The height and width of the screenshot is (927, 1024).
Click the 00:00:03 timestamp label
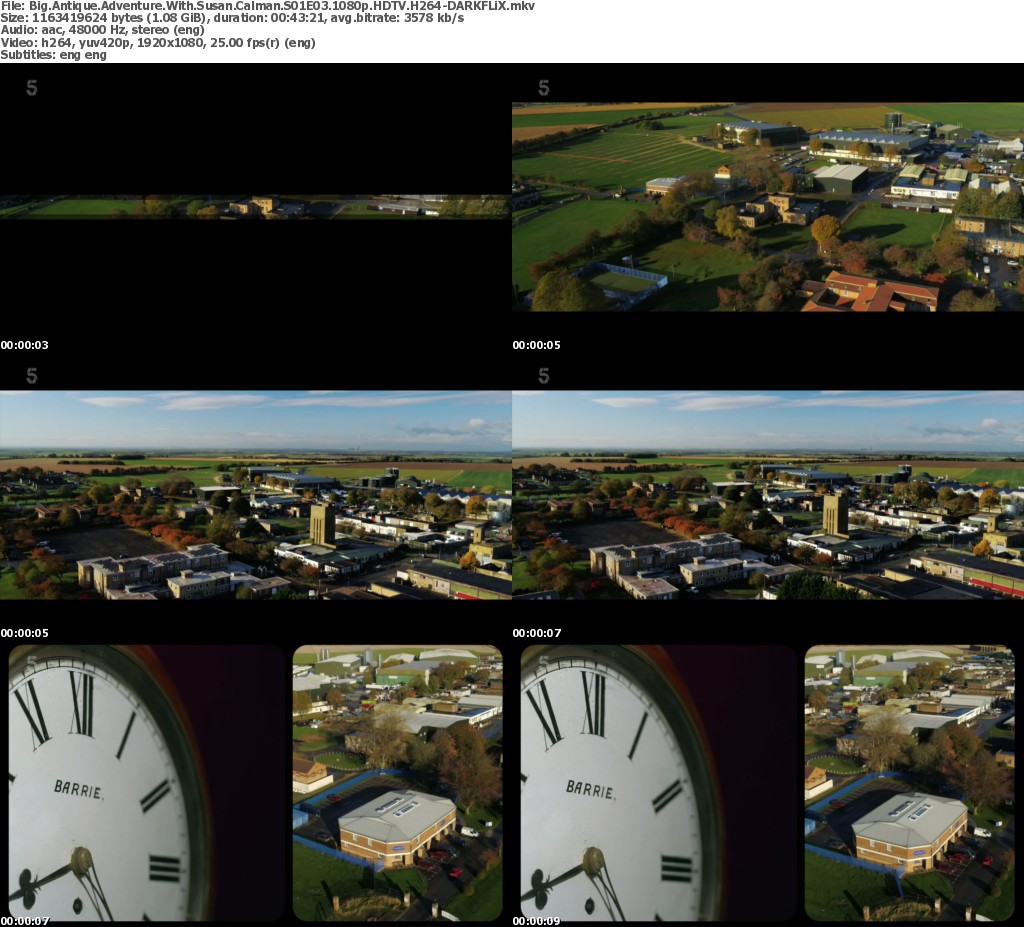point(25,345)
